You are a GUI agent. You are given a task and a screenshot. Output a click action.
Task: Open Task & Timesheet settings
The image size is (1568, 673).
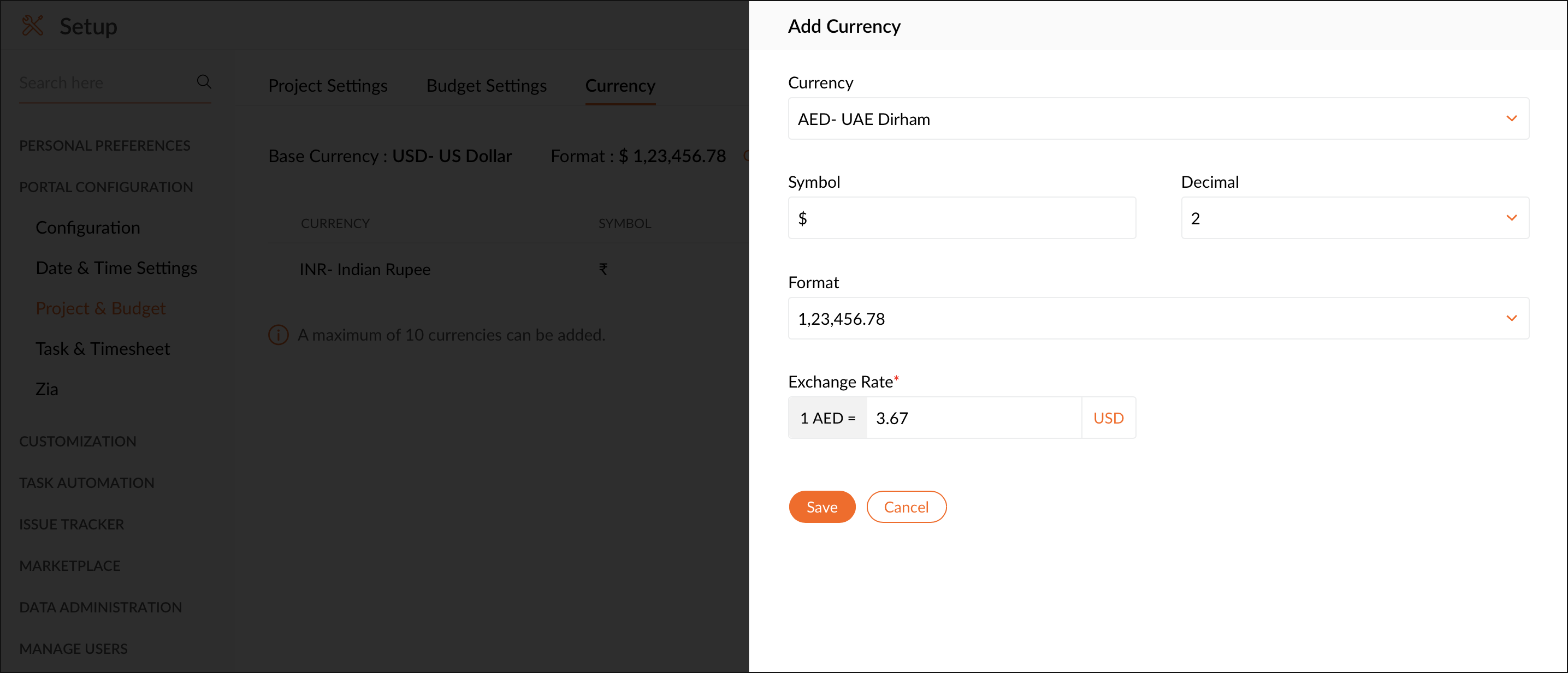pos(103,349)
